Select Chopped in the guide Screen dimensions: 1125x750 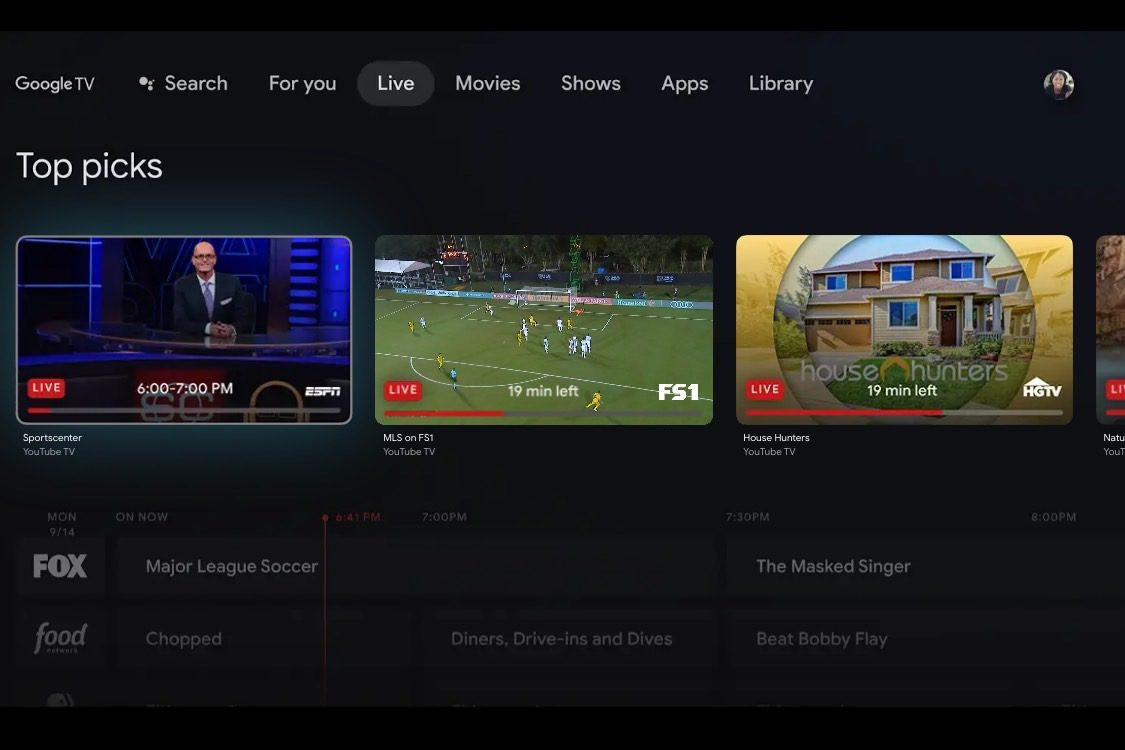point(265,639)
